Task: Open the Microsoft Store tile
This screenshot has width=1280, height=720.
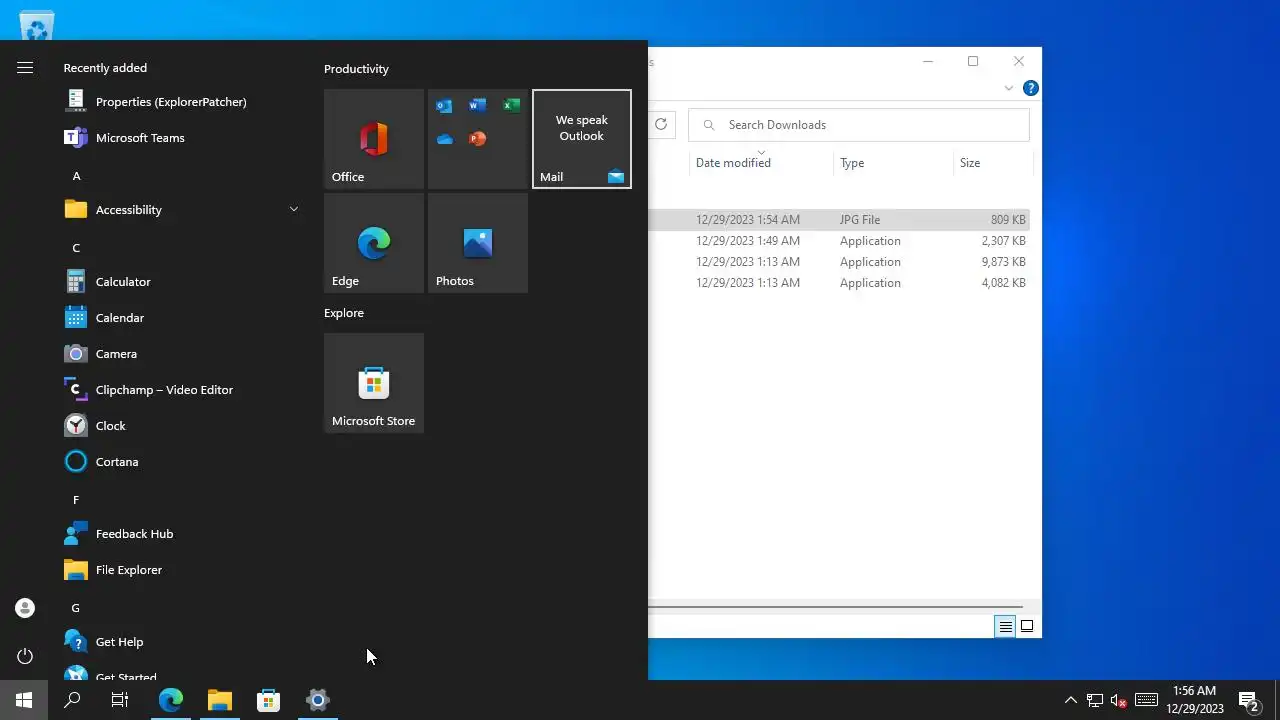Action: [374, 383]
